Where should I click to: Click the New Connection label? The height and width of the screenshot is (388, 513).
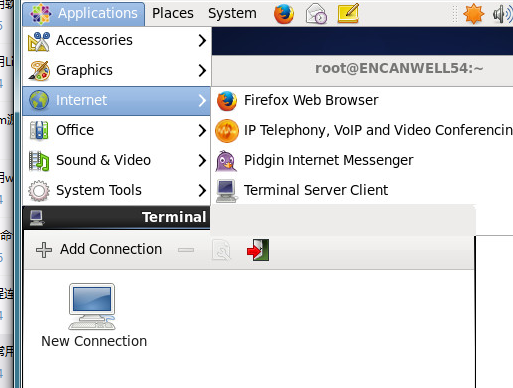pyautogui.click(x=94, y=341)
